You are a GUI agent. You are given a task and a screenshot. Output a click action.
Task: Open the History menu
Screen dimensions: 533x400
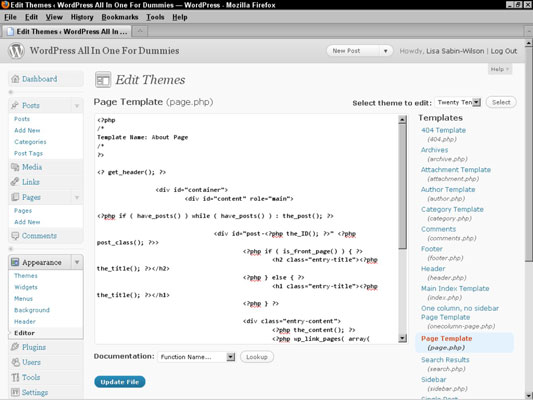(x=82, y=17)
